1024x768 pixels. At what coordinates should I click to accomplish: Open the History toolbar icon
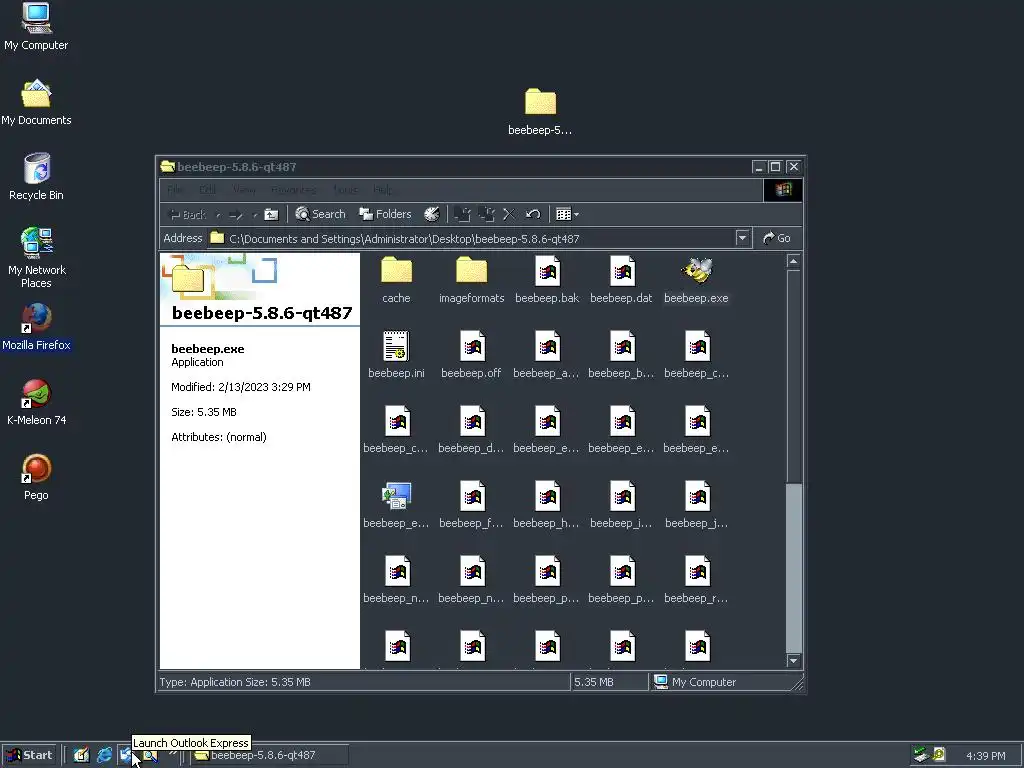(432, 214)
